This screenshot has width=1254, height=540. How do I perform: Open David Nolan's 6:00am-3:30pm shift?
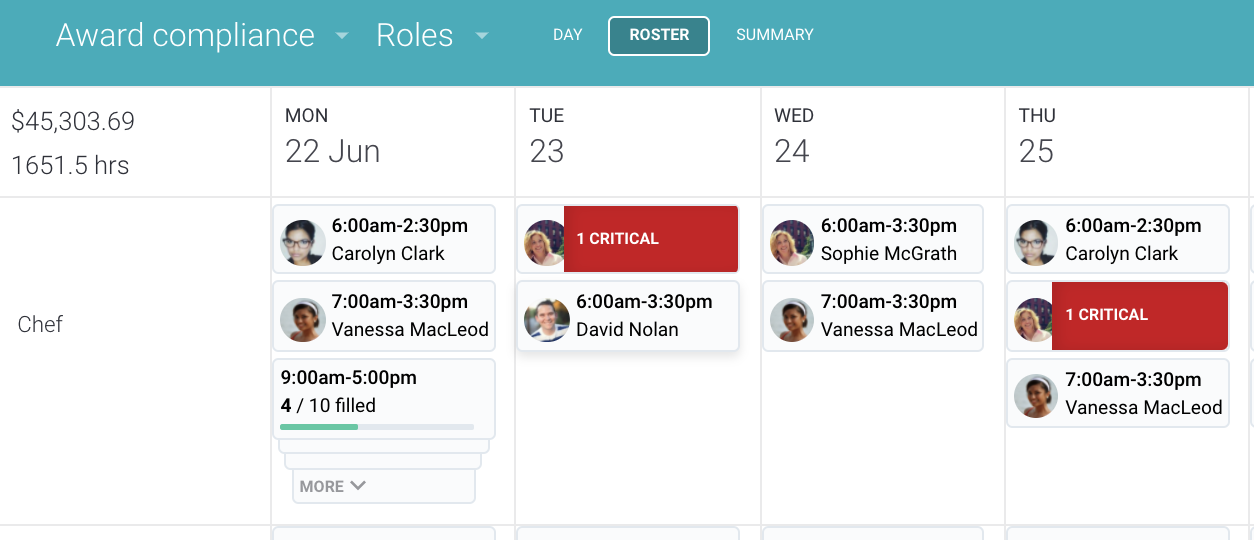(628, 316)
